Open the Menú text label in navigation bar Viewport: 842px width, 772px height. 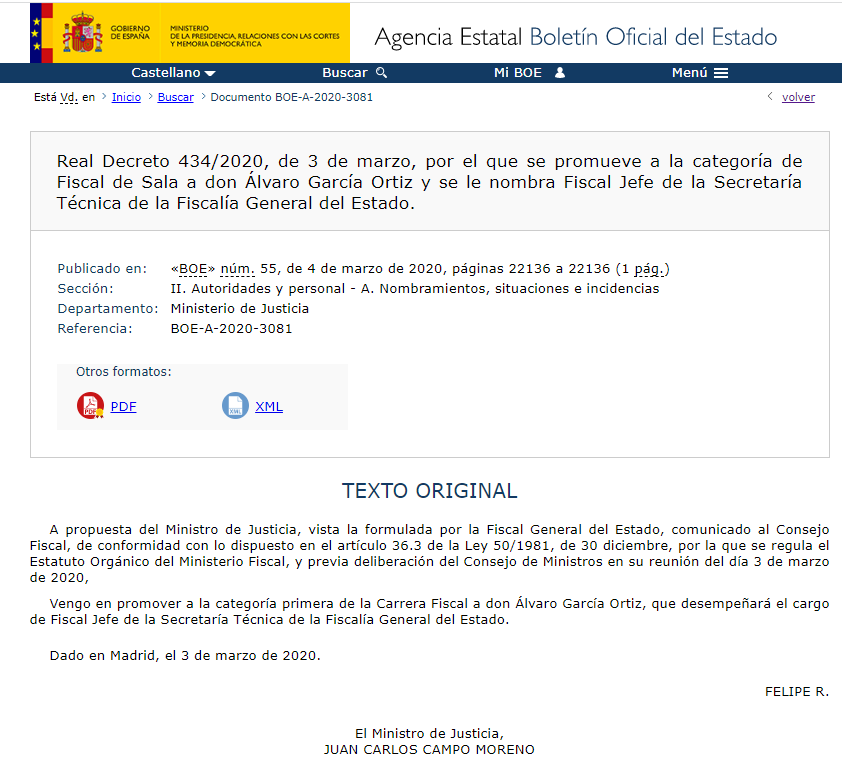[689, 73]
